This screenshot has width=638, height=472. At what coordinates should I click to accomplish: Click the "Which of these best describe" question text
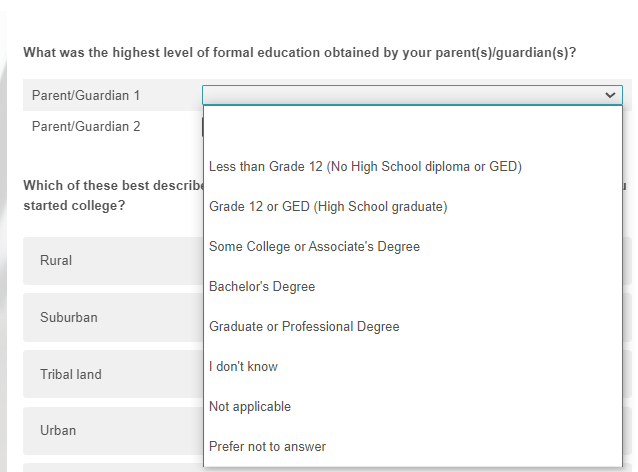pos(110,185)
